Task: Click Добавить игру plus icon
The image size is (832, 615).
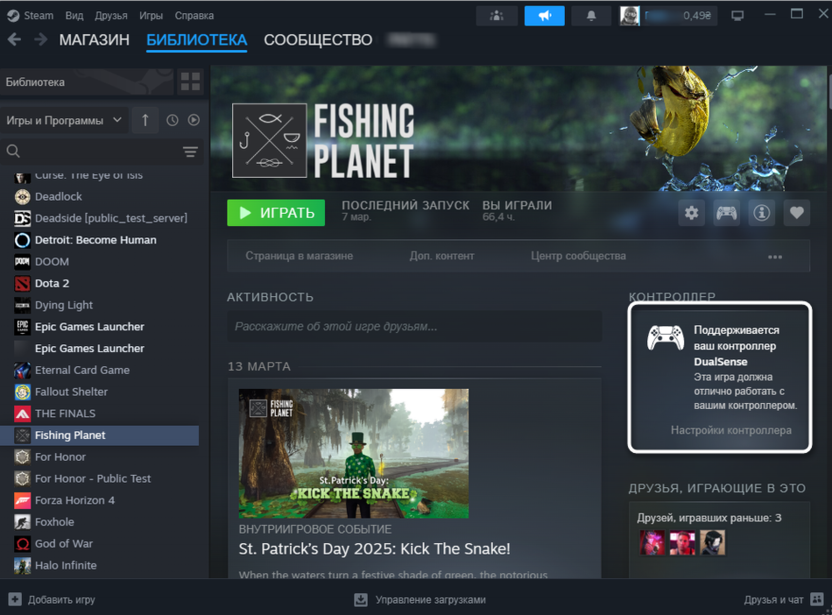Action: pos(15,600)
